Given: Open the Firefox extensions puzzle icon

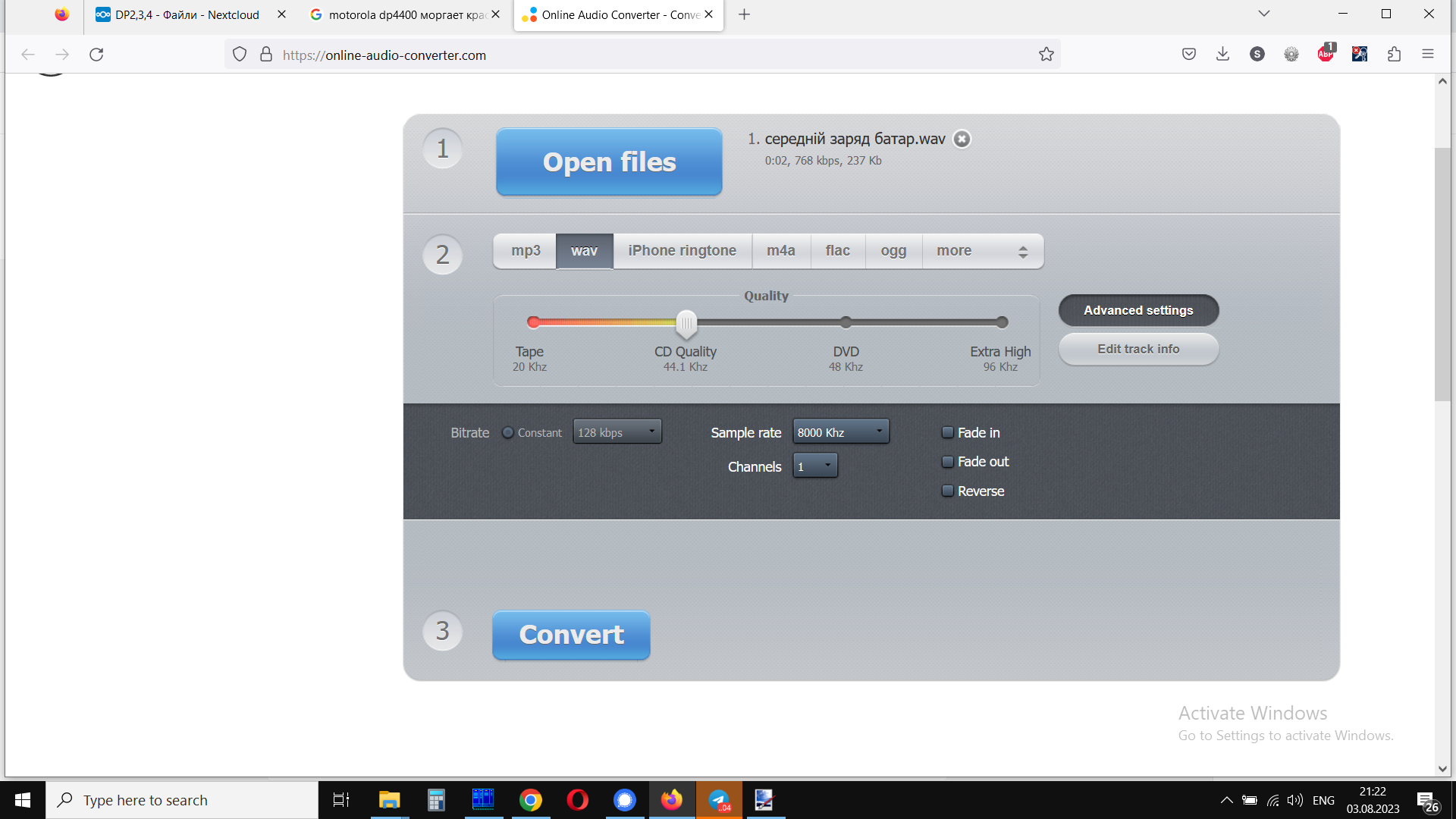Looking at the screenshot, I should [1394, 54].
